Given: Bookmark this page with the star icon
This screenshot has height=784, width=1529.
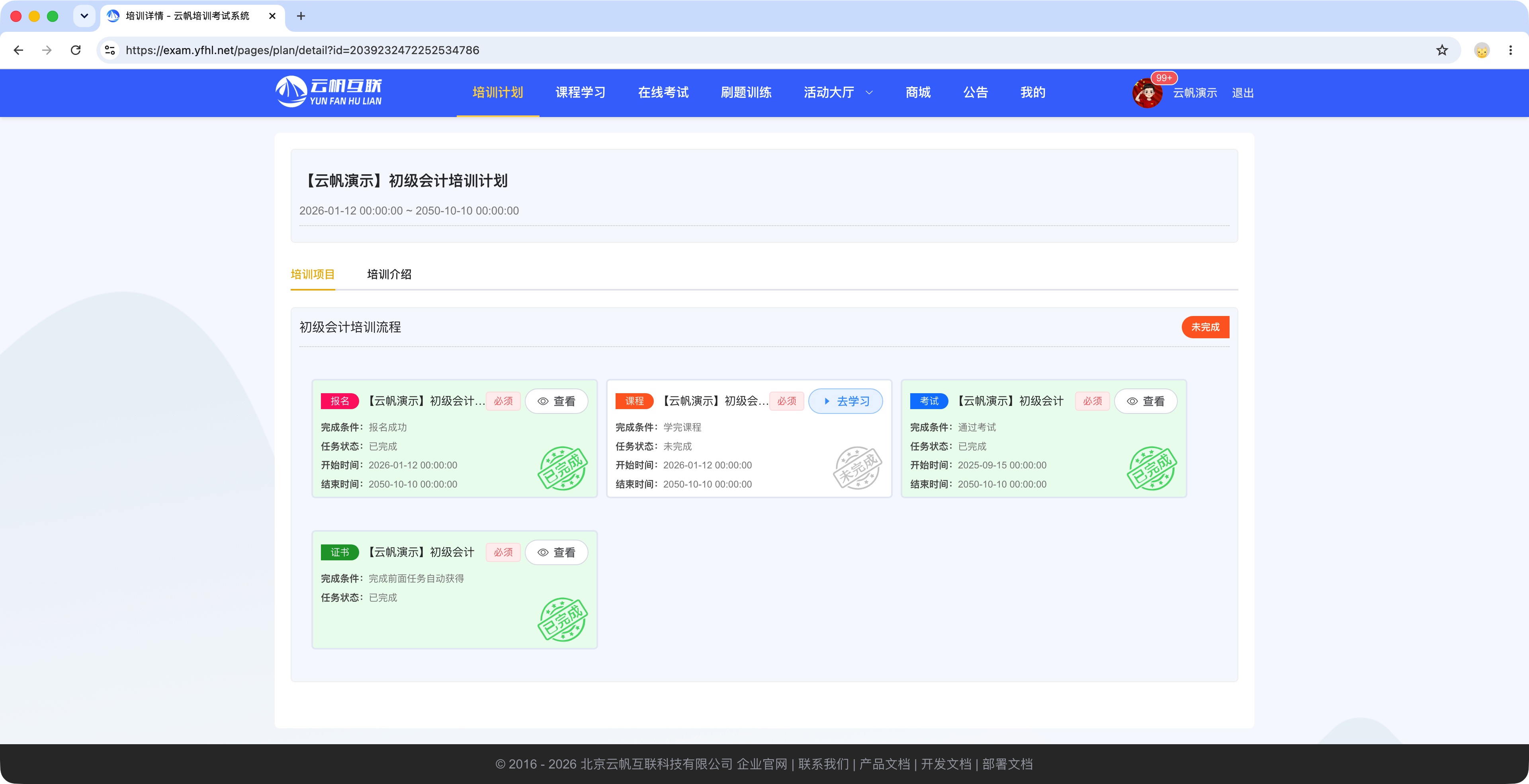Looking at the screenshot, I should [1442, 51].
